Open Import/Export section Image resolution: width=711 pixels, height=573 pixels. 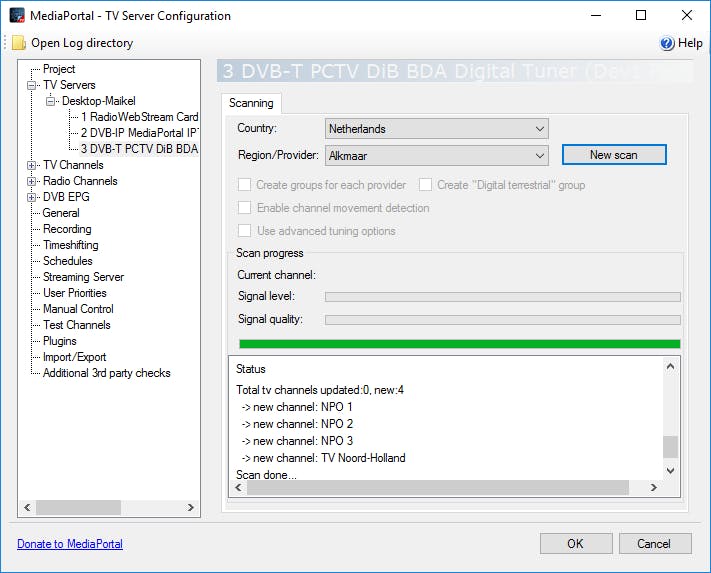74,357
